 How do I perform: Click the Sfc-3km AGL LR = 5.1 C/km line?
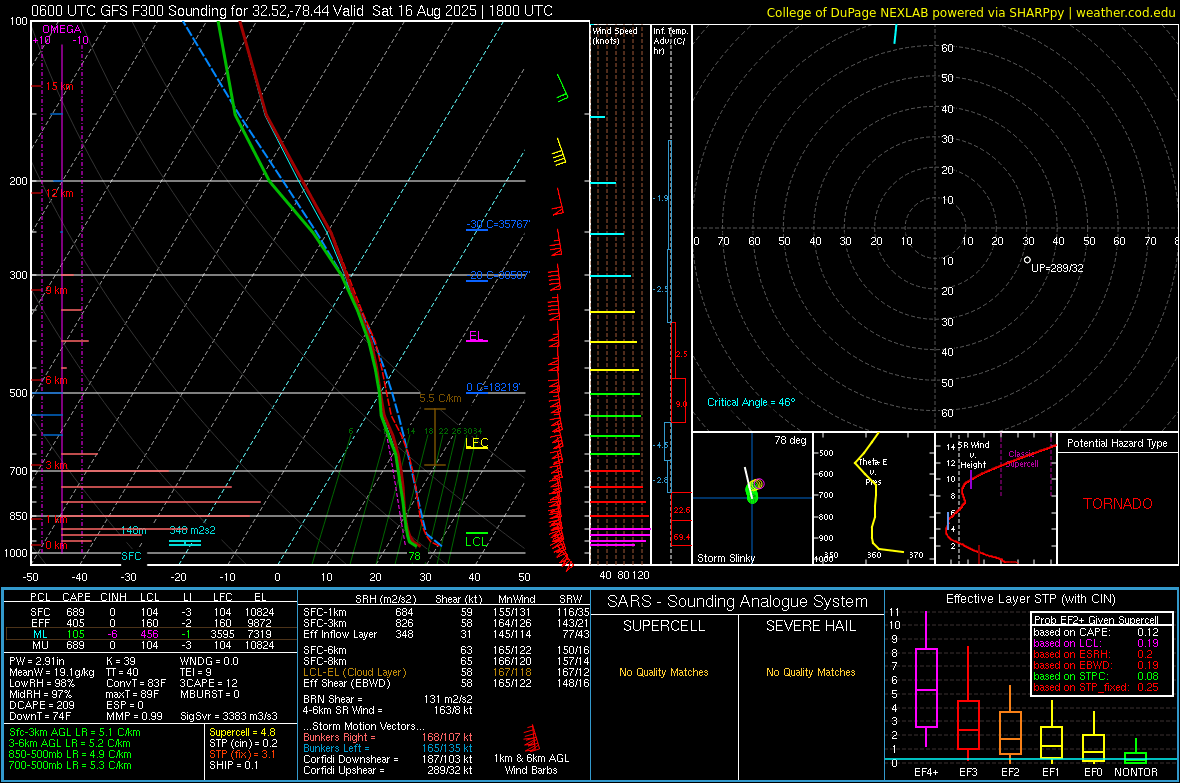pos(75,732)
